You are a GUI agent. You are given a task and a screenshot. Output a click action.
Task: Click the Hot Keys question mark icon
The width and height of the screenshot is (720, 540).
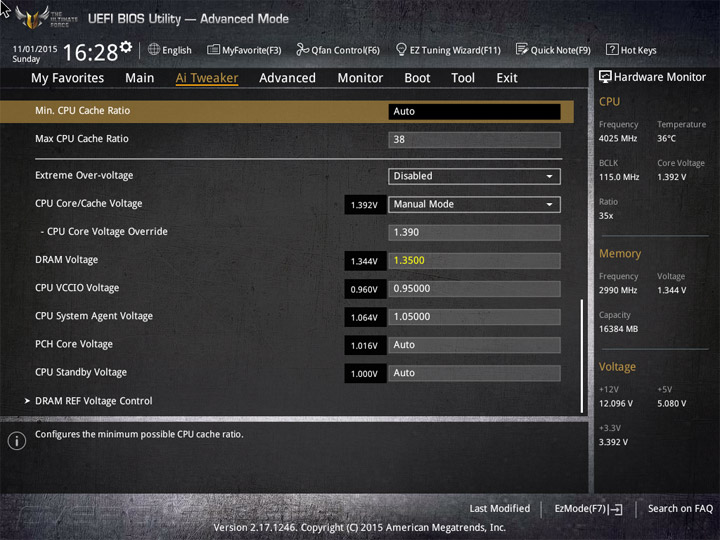pyautogui.click(x=612, y=49)
